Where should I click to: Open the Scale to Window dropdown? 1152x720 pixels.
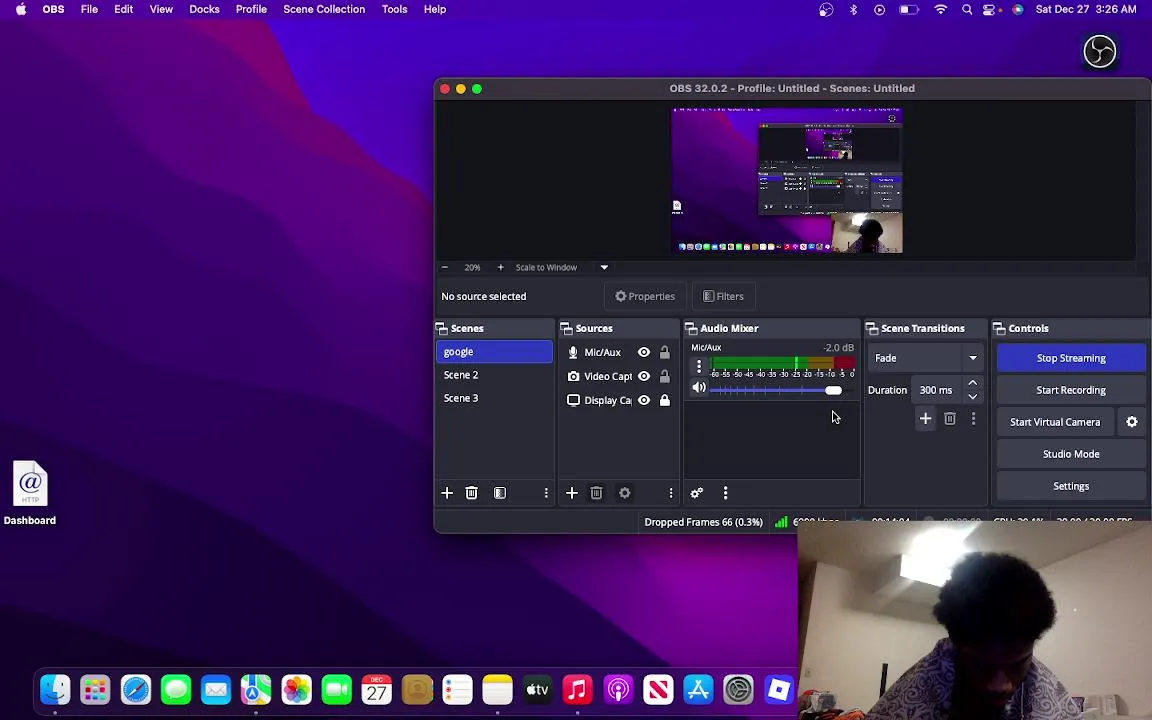[x=561, y=267]
